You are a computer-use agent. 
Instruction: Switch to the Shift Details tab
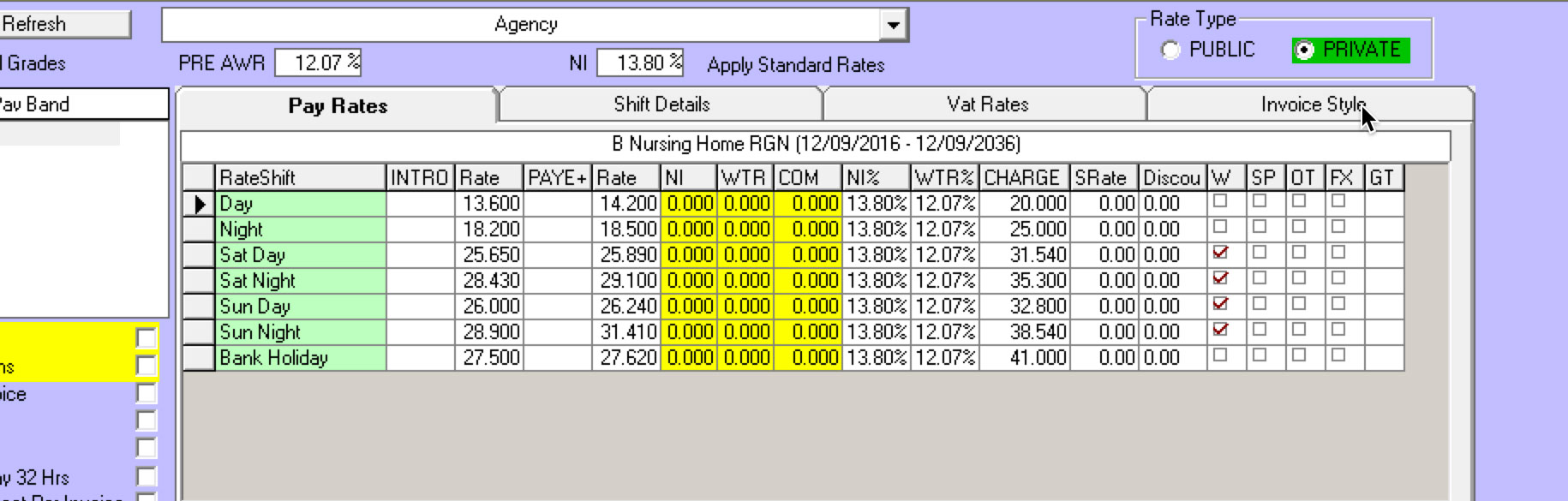(661, 104)
